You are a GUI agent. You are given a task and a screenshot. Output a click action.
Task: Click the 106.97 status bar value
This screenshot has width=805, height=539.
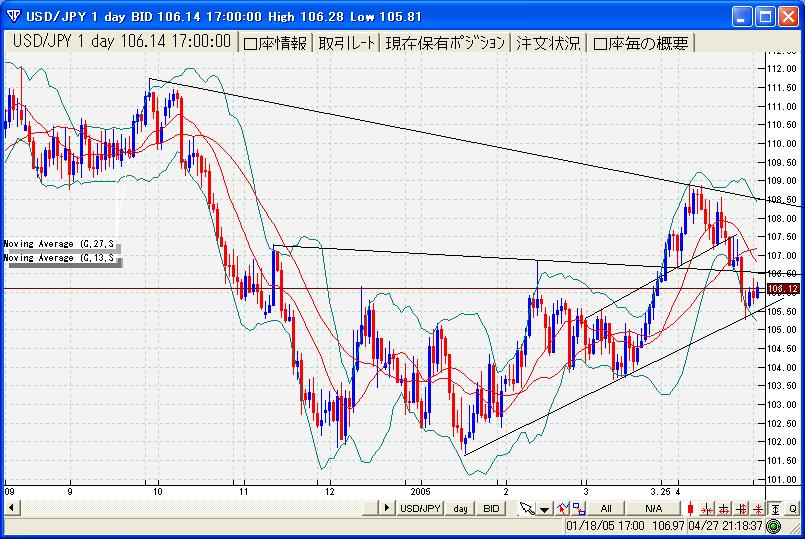[668, 526]
